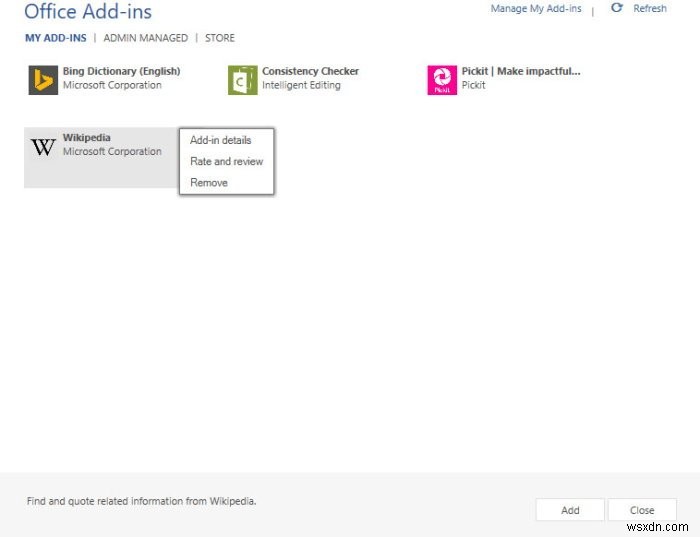Click the Consistency Checker green icon
700x537 pixels.
click(242, 80)
